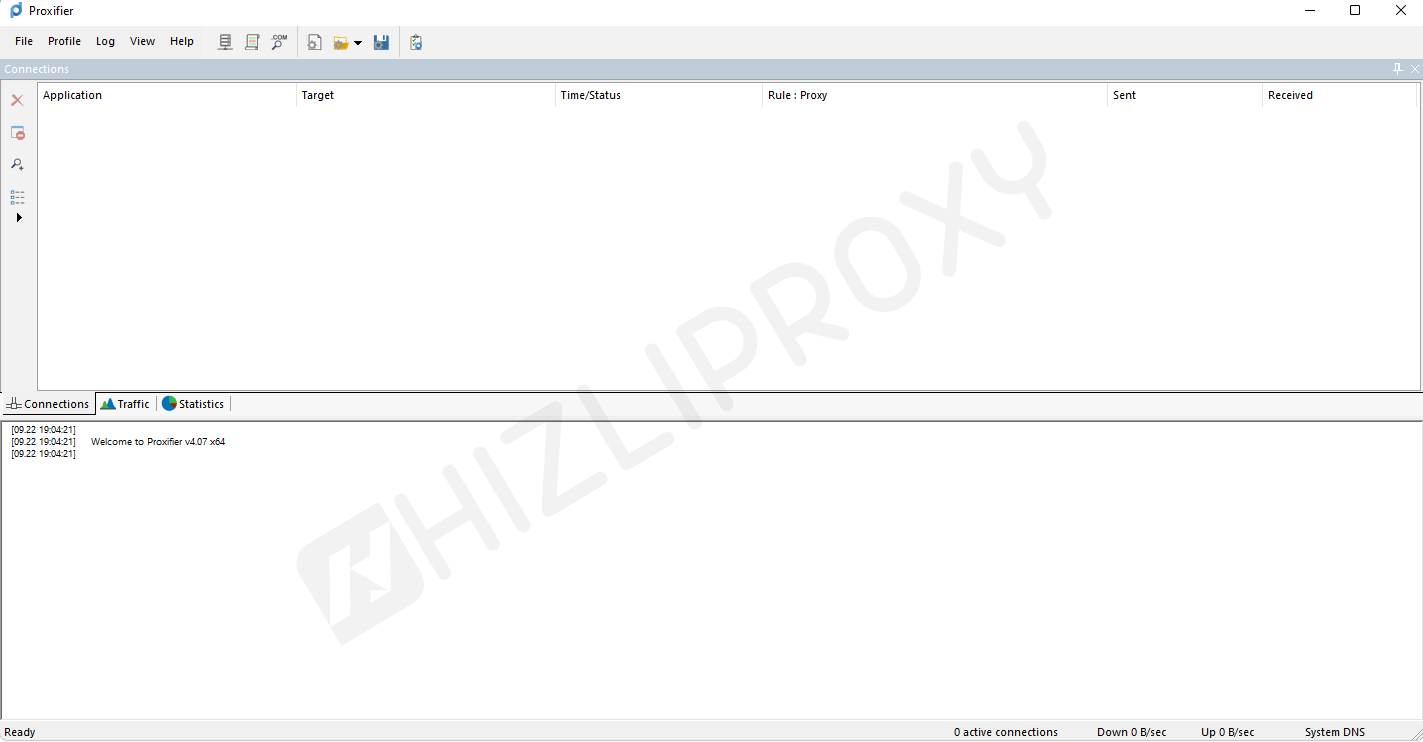Click the Rule : Proxy column header
This screenshot has height=742, width=1423.
[x=934, y=95]
